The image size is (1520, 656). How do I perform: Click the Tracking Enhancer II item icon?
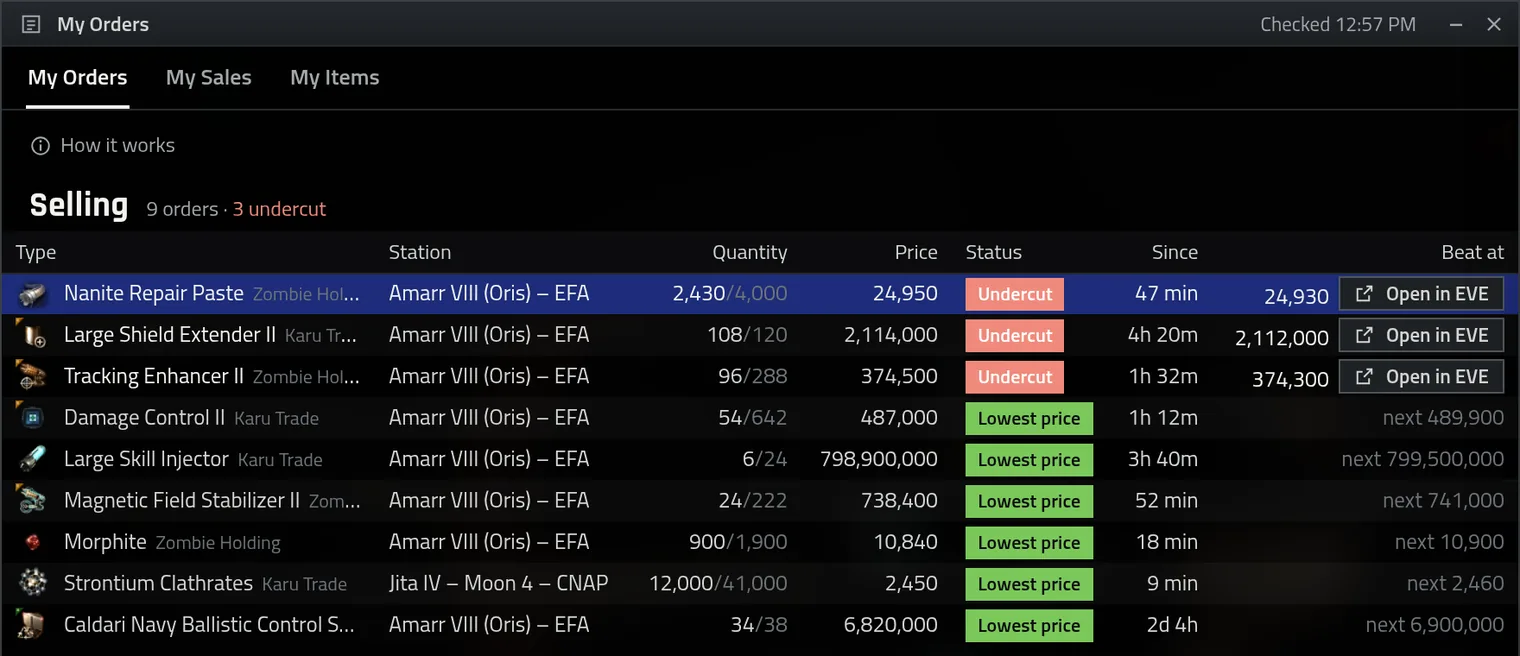(x=31, y=377)
